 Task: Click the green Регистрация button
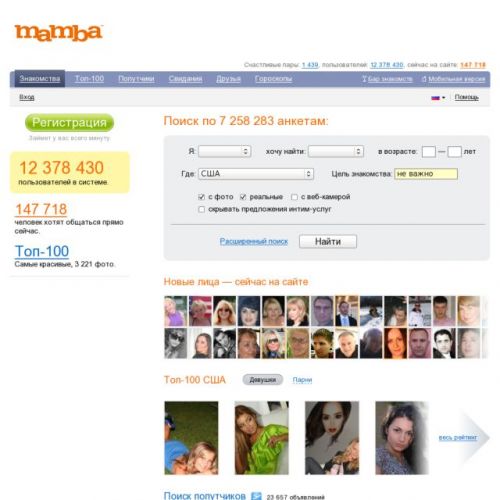[x=69, y=122]
